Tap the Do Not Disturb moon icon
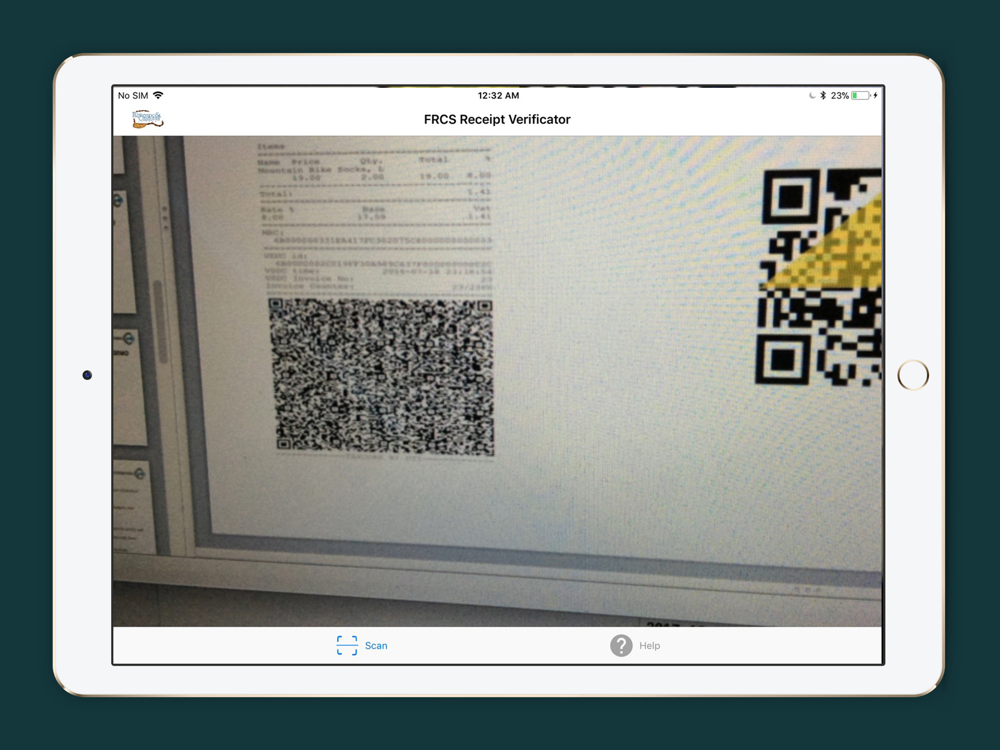 tap(812, 96)
